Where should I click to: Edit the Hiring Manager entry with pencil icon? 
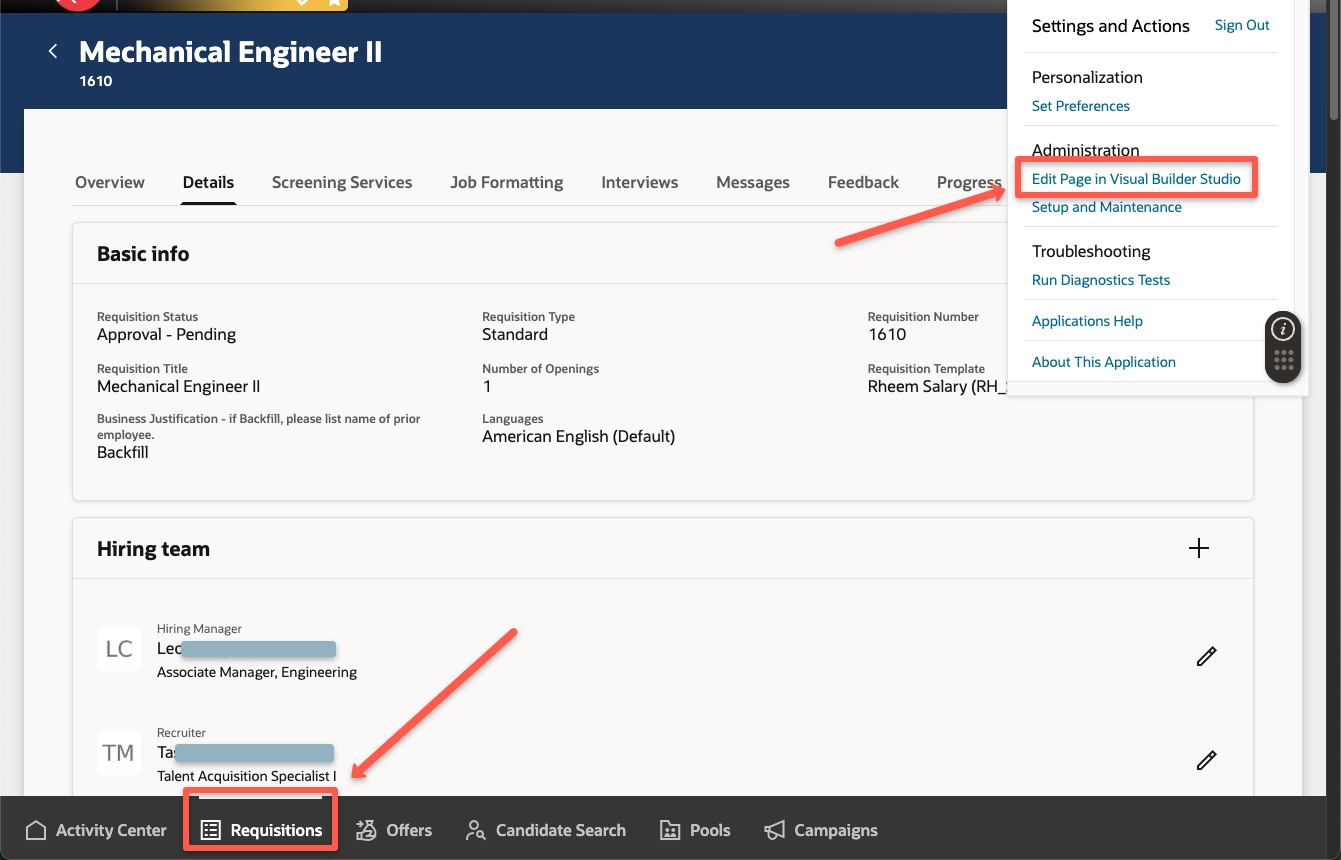pyautogui.click(x=1206, y=656)
